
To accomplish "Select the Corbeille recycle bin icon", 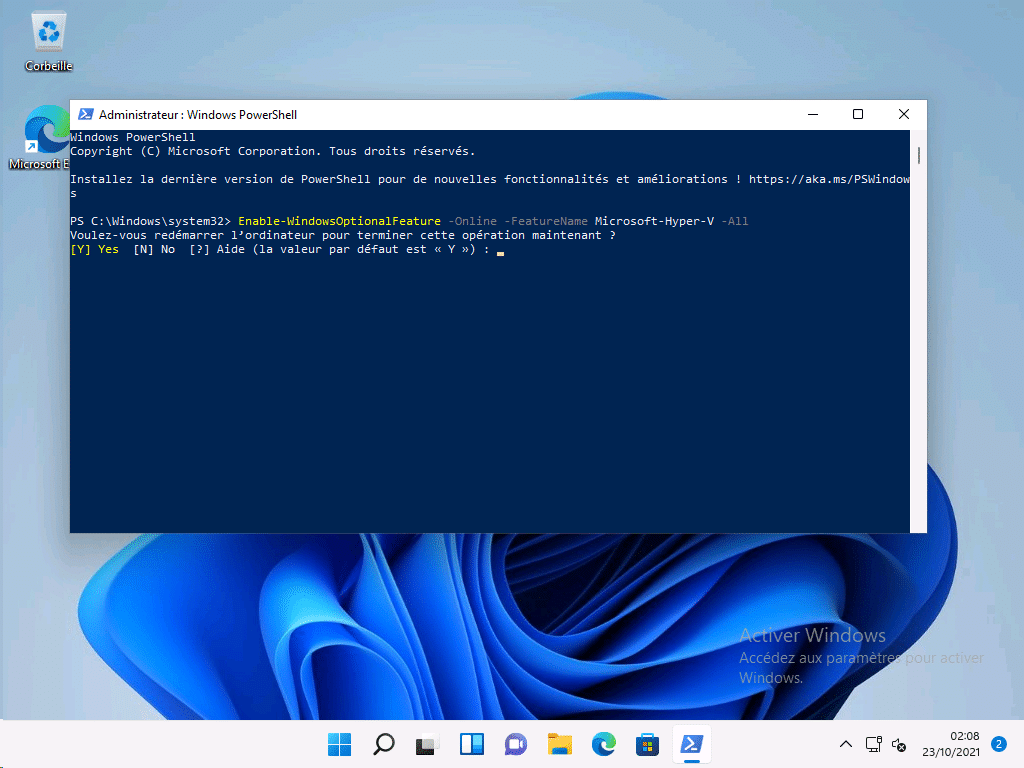I will tap(48, 41).
